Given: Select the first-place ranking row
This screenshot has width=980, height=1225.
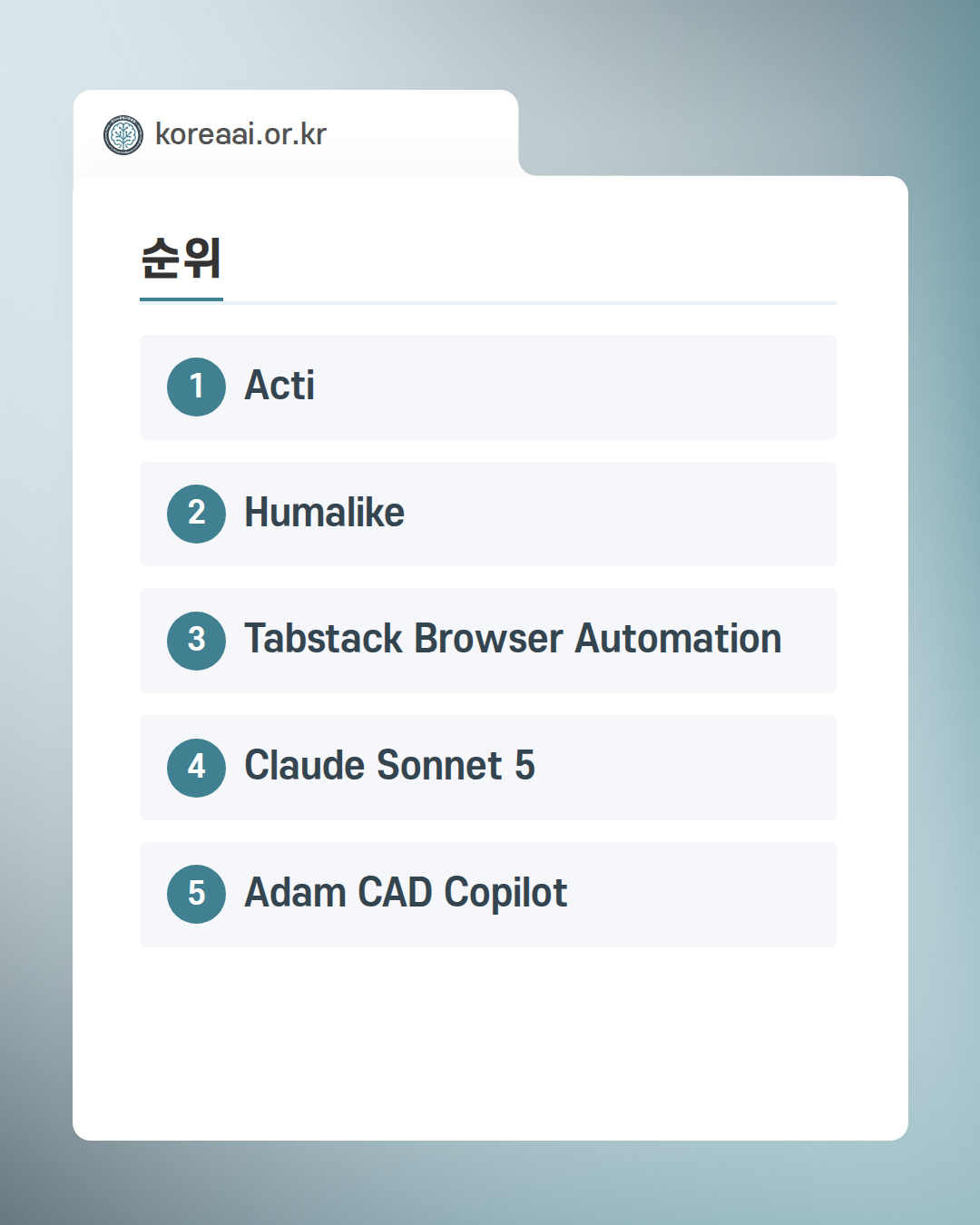Looking at the screenshot, I should [488, 387].
